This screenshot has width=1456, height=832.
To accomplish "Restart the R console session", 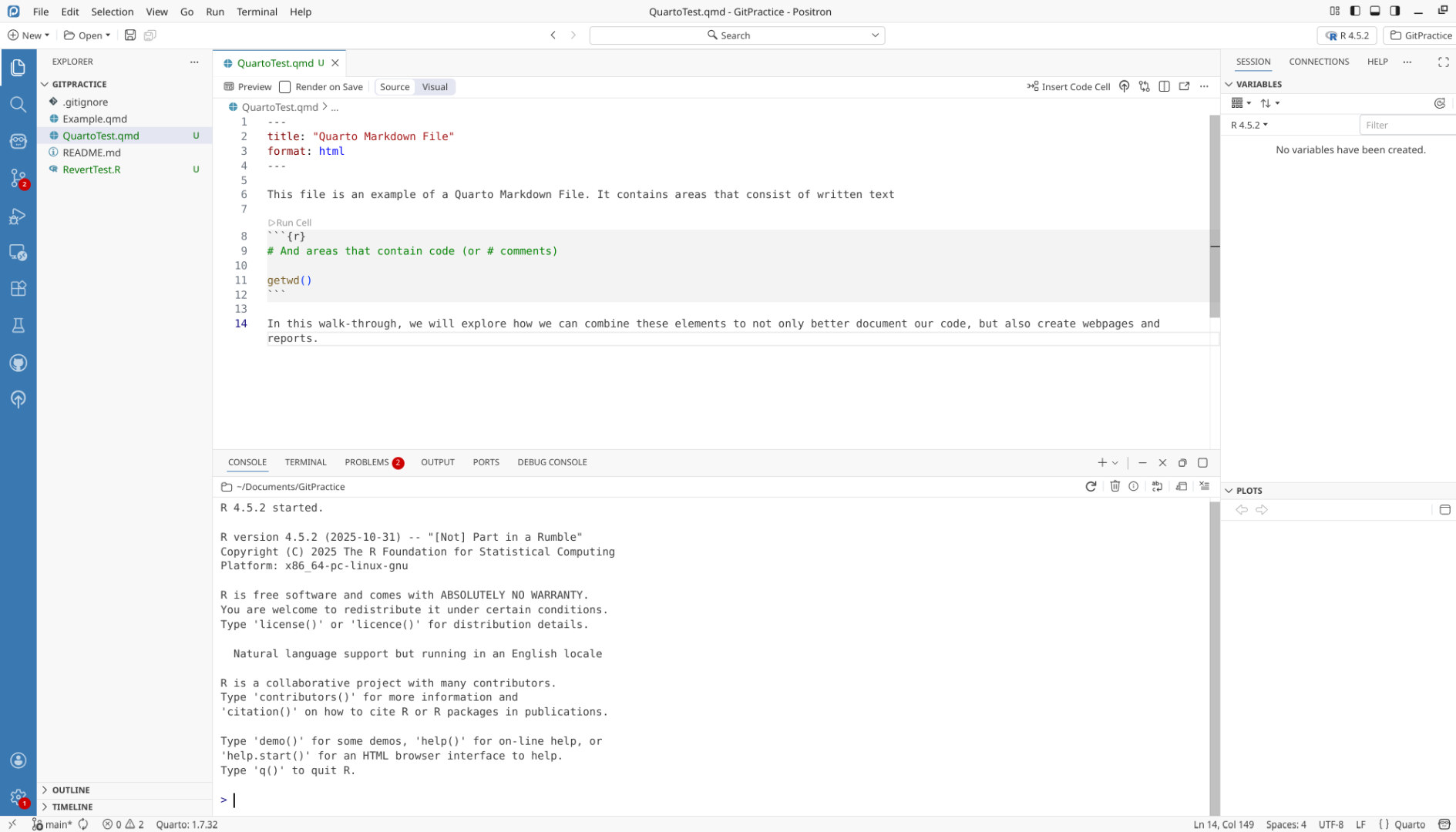I will click(1091, 486).
